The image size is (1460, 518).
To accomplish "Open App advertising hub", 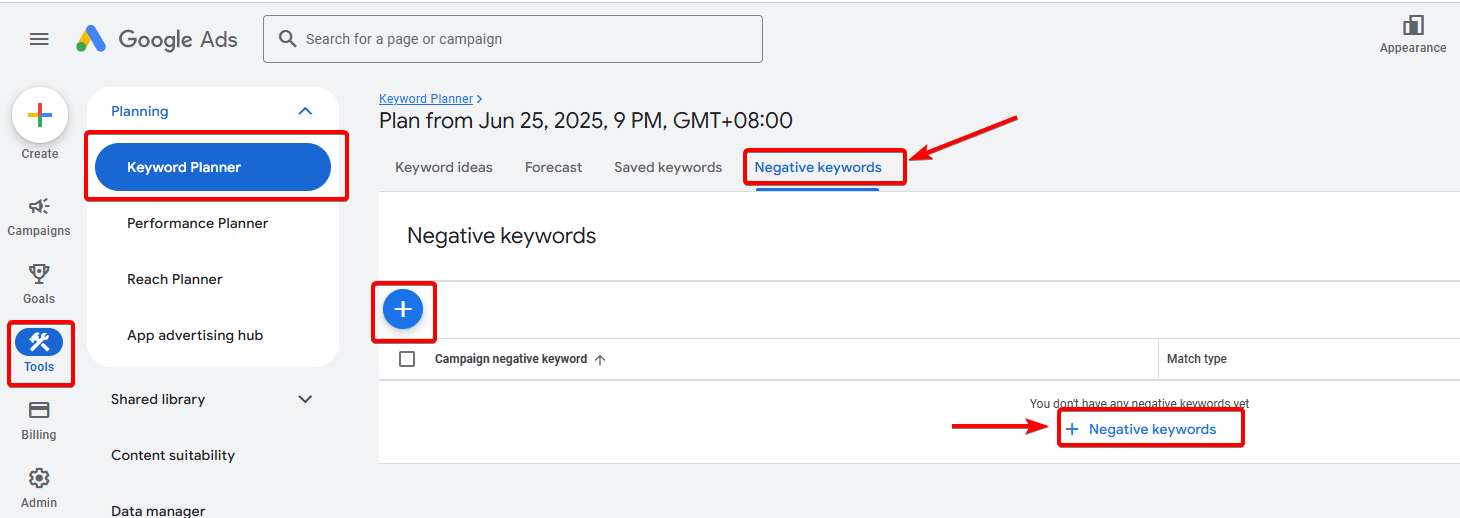I will click(x=195, y=335).
